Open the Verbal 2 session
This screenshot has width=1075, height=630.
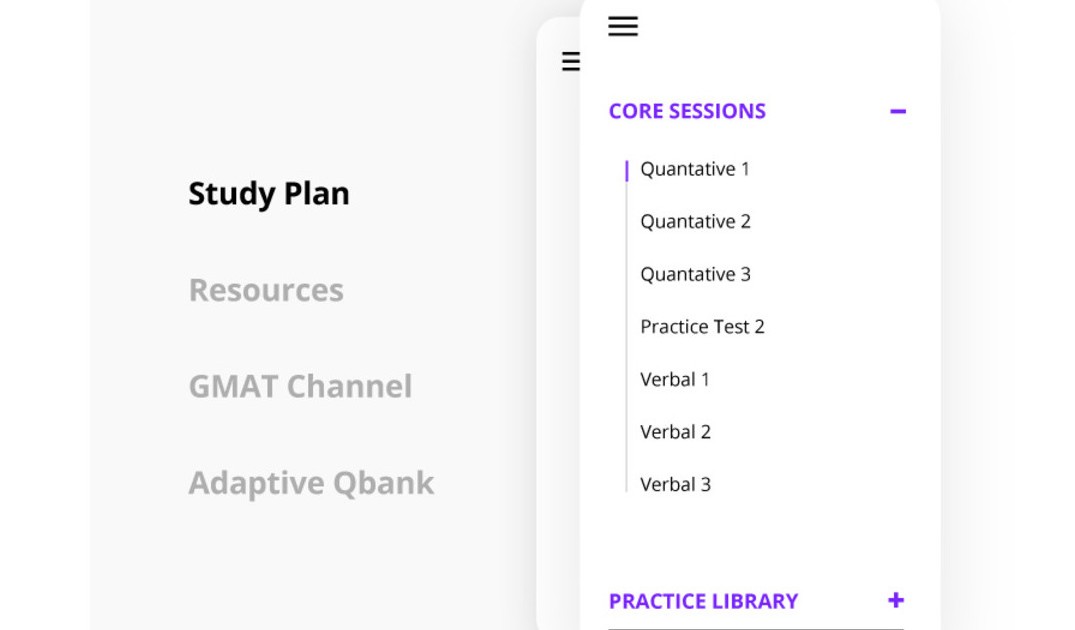[x=675, y=432]
